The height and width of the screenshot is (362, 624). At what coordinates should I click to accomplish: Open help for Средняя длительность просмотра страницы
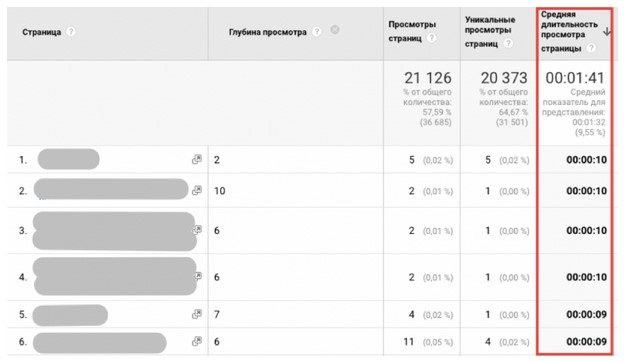pyautogui.click(x=591, y=48)
